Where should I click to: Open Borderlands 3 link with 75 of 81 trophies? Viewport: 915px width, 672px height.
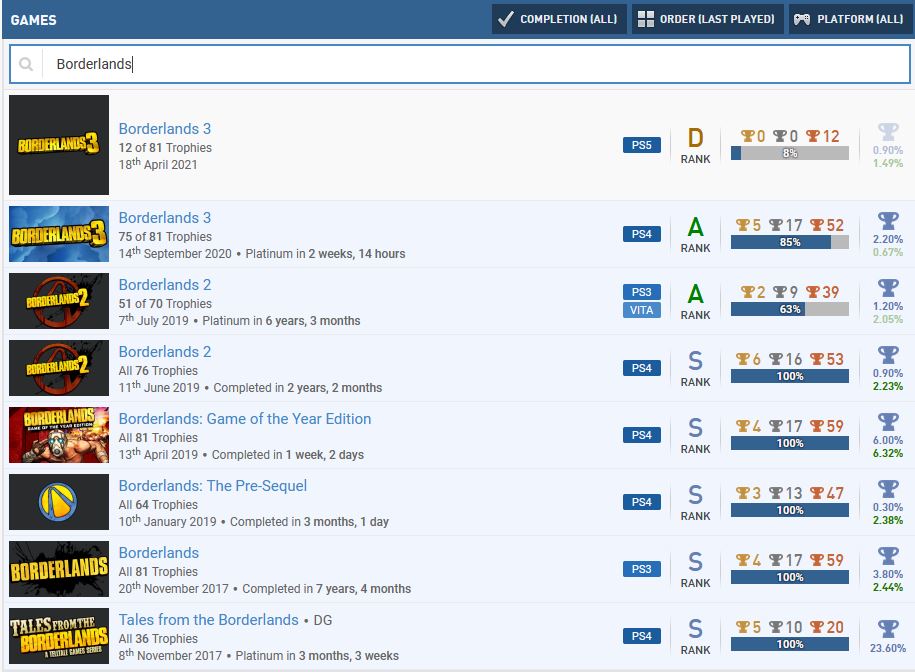coord(165,218)
